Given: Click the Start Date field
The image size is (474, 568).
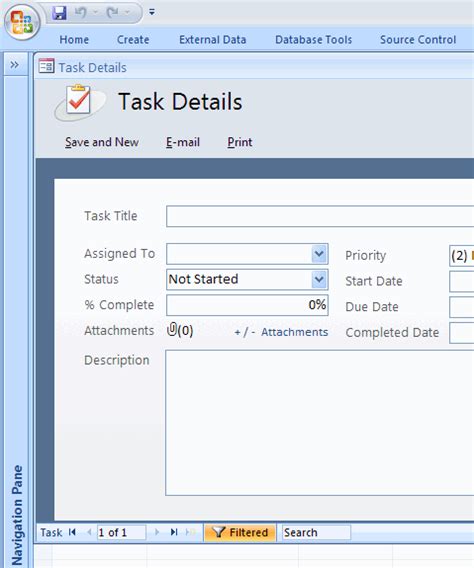Looking at the screenshot, I should tap(462, 281).
